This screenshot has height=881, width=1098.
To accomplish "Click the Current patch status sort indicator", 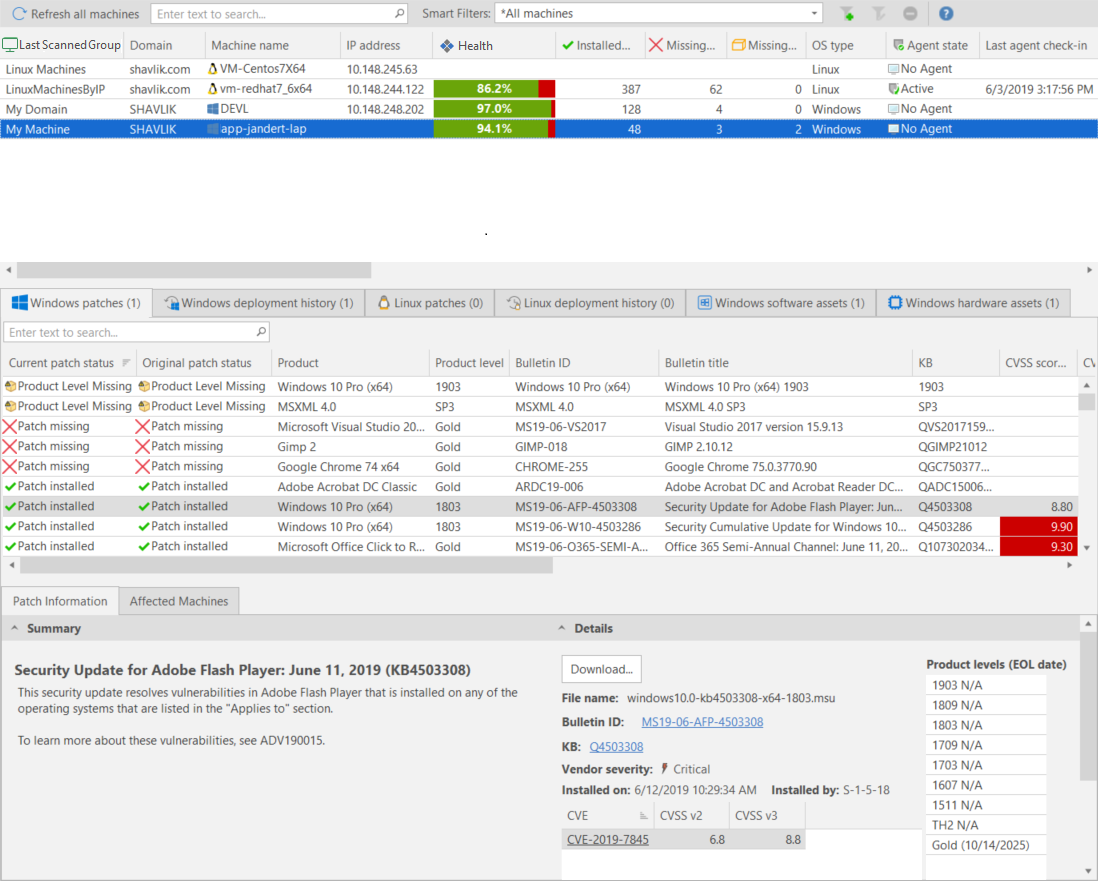I will pos(126,362).
